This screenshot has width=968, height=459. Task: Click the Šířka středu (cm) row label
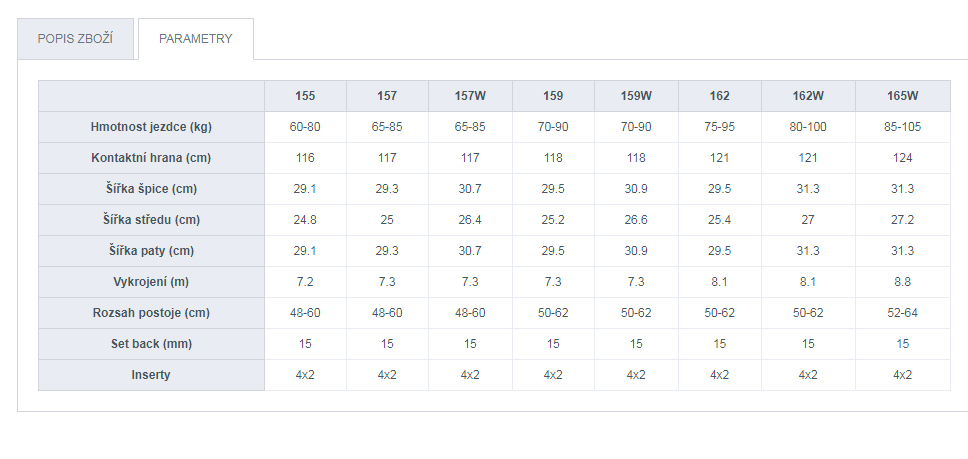[x=151, y=220]
